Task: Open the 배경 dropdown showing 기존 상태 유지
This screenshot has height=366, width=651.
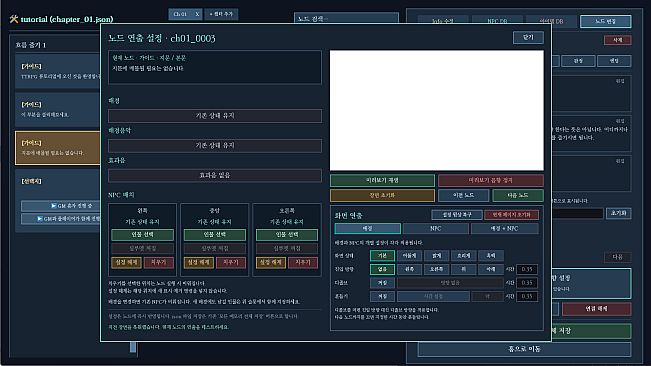Action: (215, 116)
